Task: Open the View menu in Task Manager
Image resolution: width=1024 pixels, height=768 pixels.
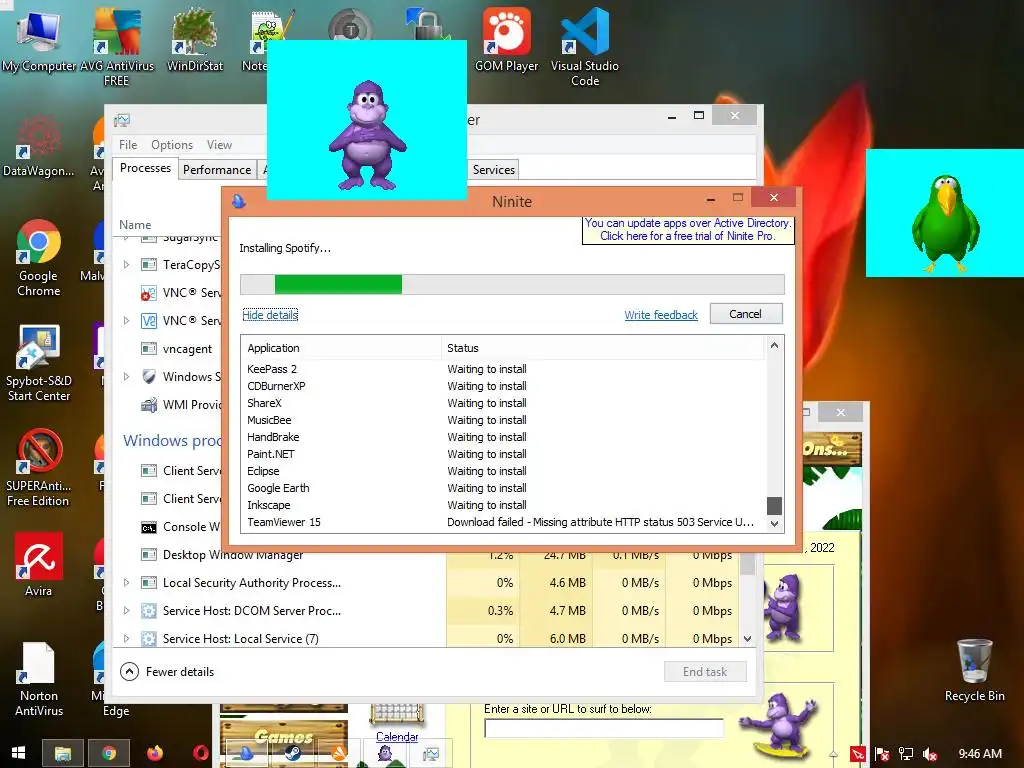Action: click(x=219, y=145)
